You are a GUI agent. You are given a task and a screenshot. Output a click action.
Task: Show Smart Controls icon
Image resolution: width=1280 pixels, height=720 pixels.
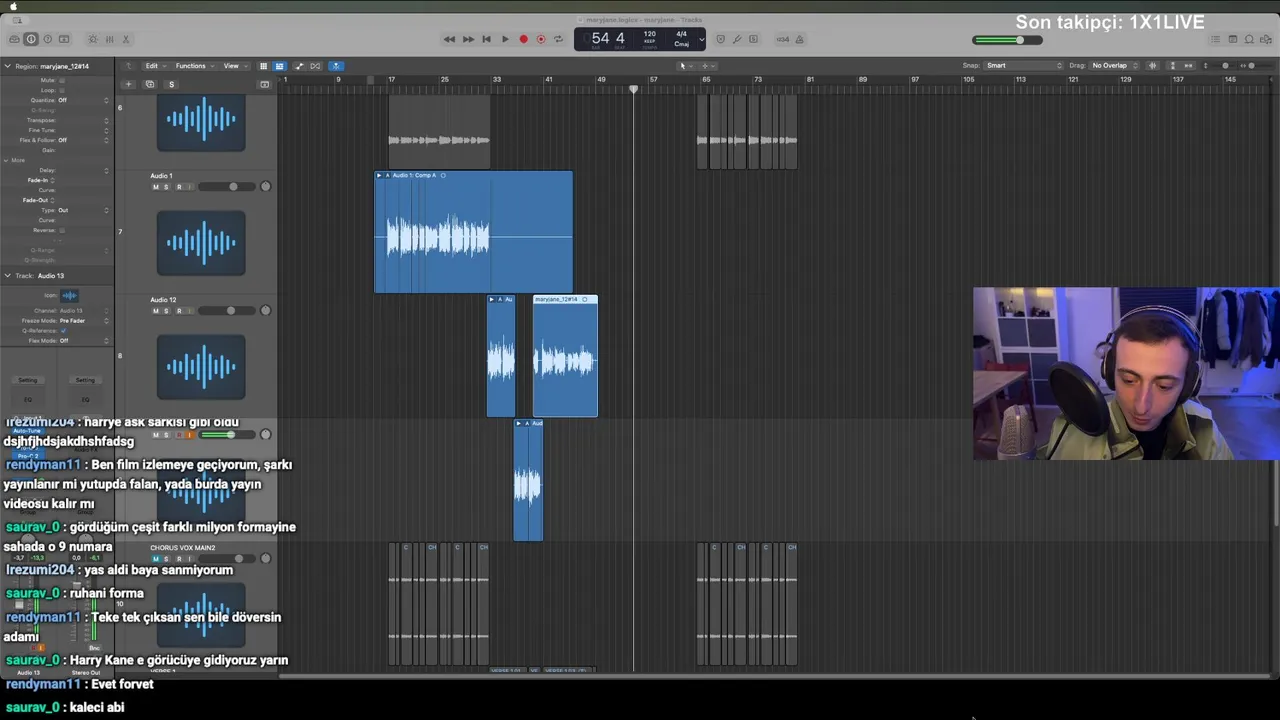coord(93,39)
